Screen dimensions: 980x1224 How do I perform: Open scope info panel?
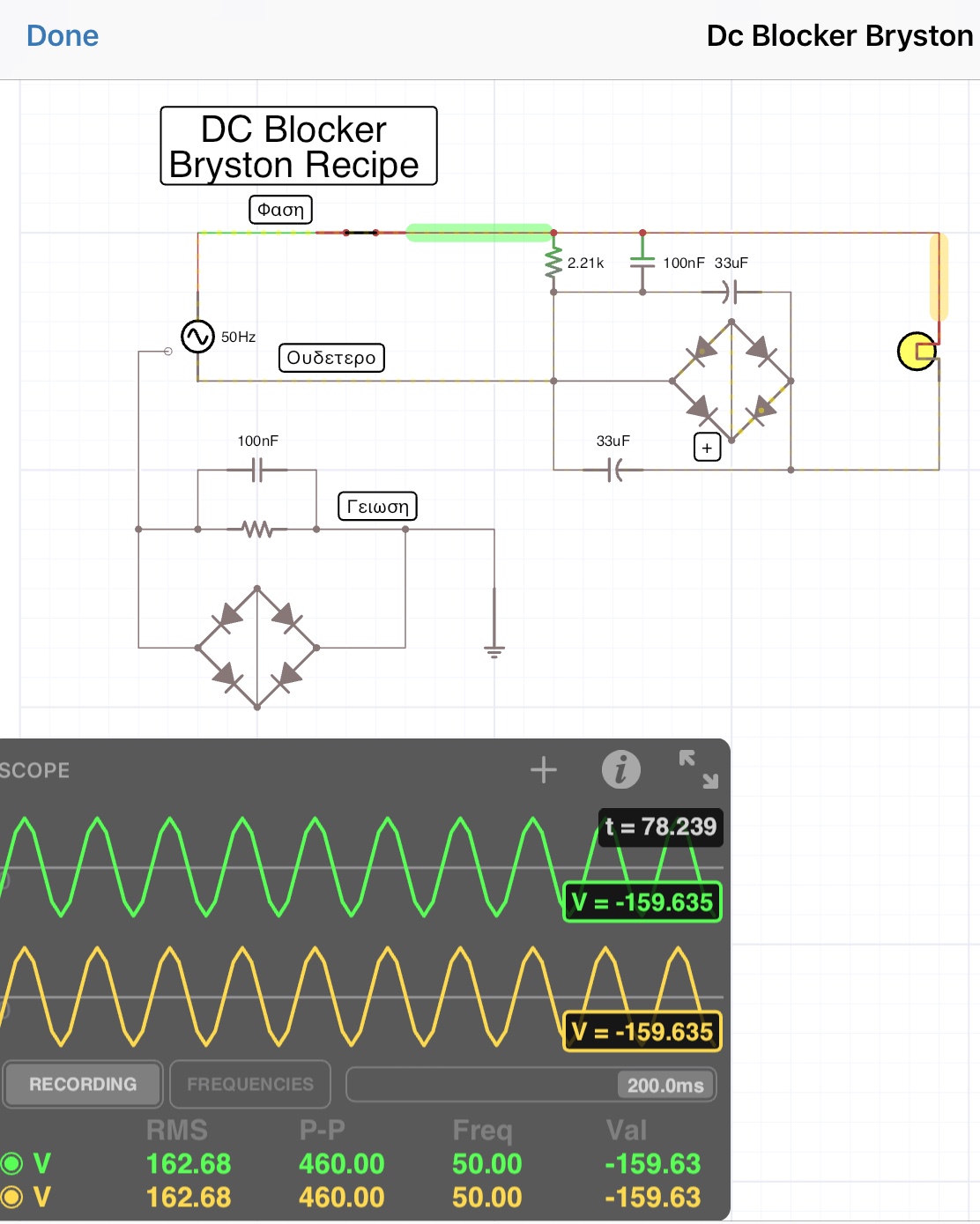620,769
